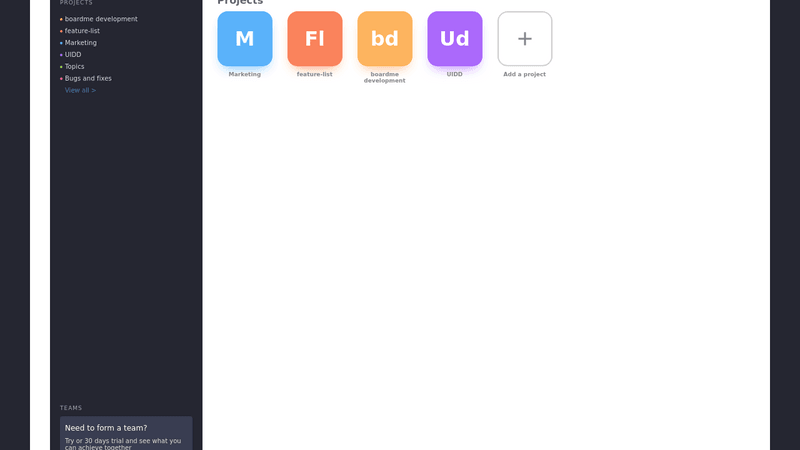Viewport: 800px width, 450px height.
Task: Expand the list with View all link
Action: [80, 90]
